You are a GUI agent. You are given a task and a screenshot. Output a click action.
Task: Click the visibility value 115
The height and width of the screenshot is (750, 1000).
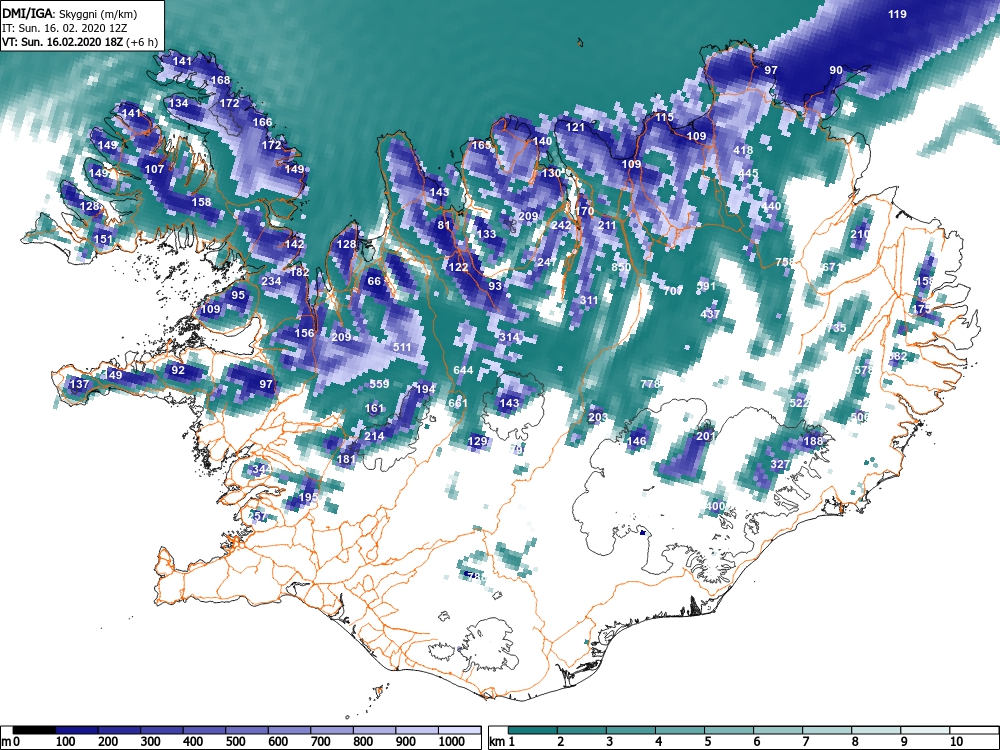pos(664,117)
